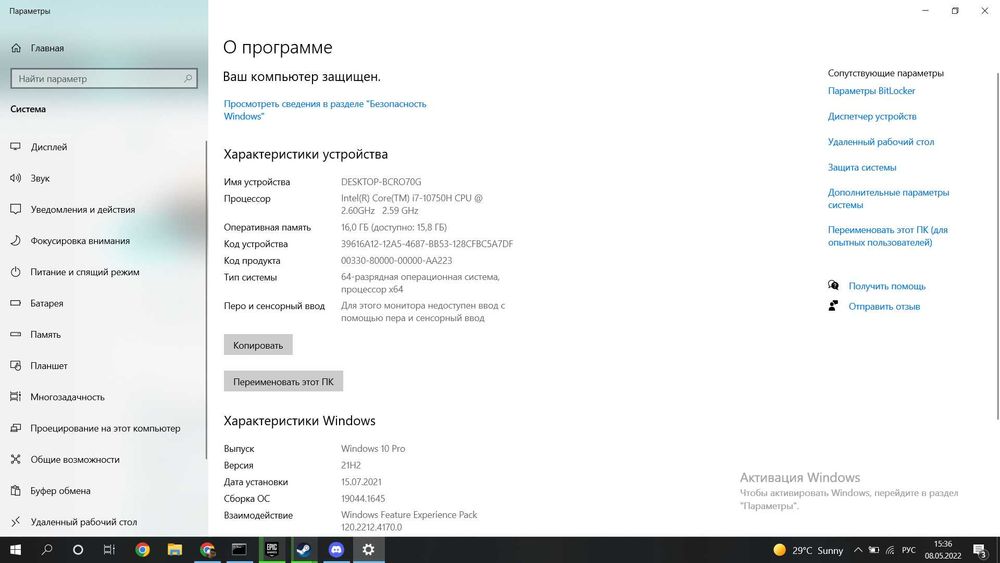Screen dimensions: 1000x563
Task: Click the search magnifier in Найти параметр
Action: click(x=188, y=78)
